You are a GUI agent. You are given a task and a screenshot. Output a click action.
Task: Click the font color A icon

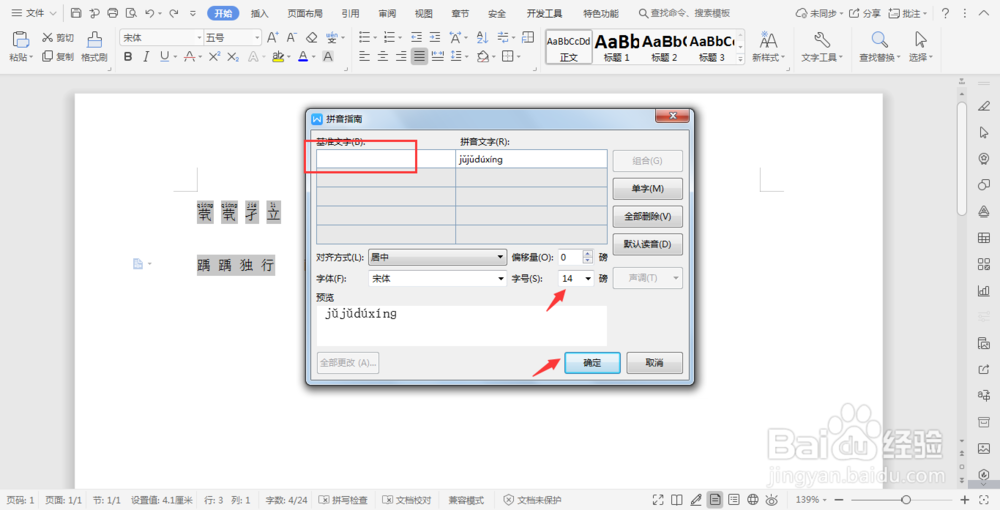coord(303,57)
